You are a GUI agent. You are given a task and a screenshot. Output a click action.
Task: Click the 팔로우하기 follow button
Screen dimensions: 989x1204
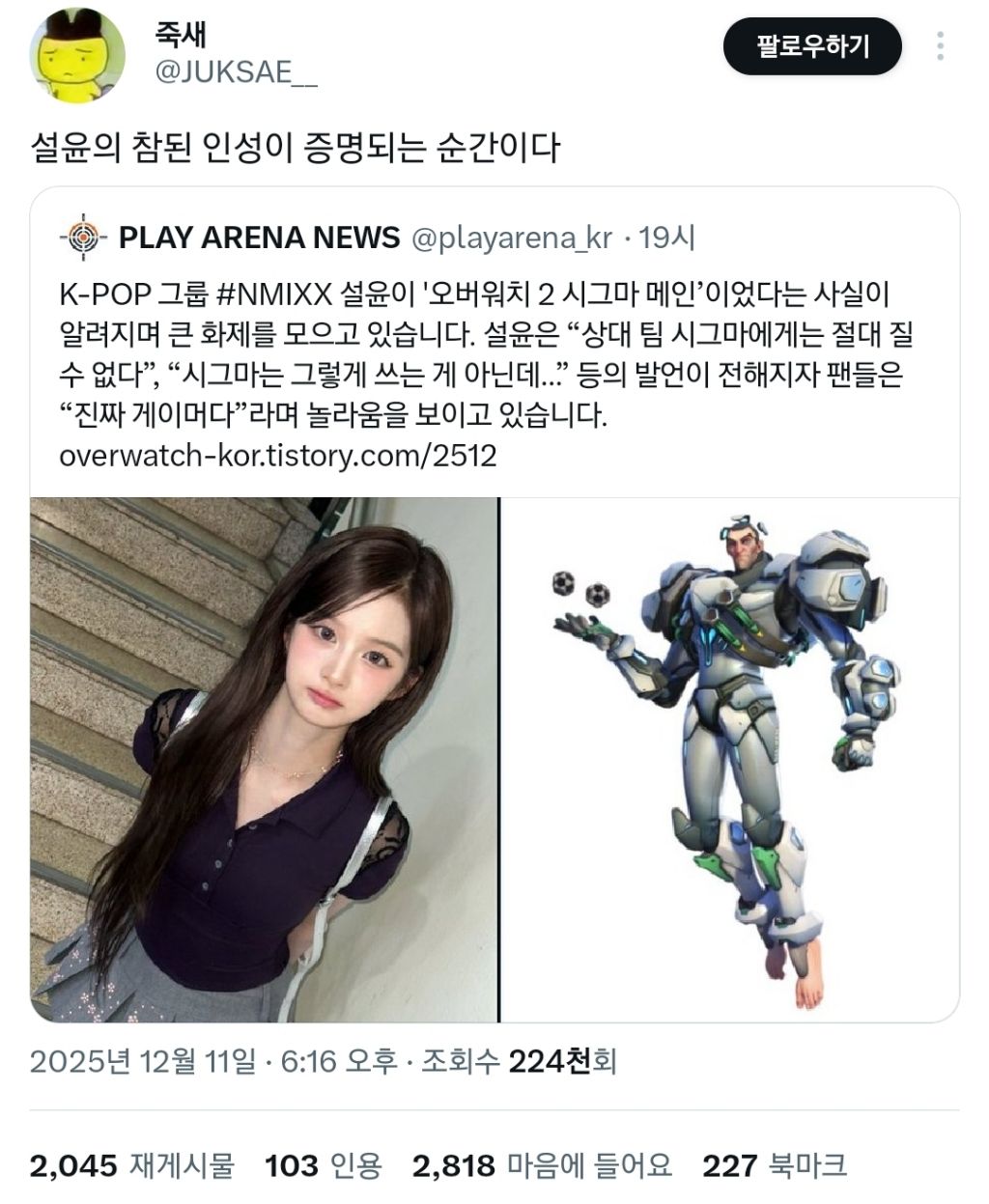coord(812,45)
